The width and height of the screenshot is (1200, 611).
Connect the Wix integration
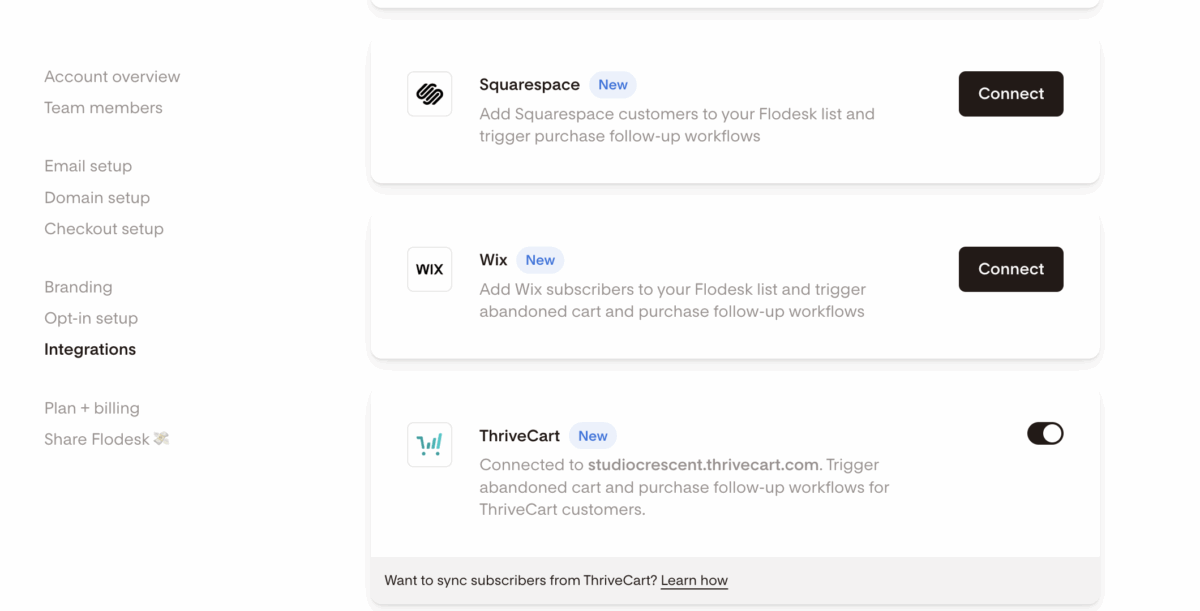click(1010, 269)
